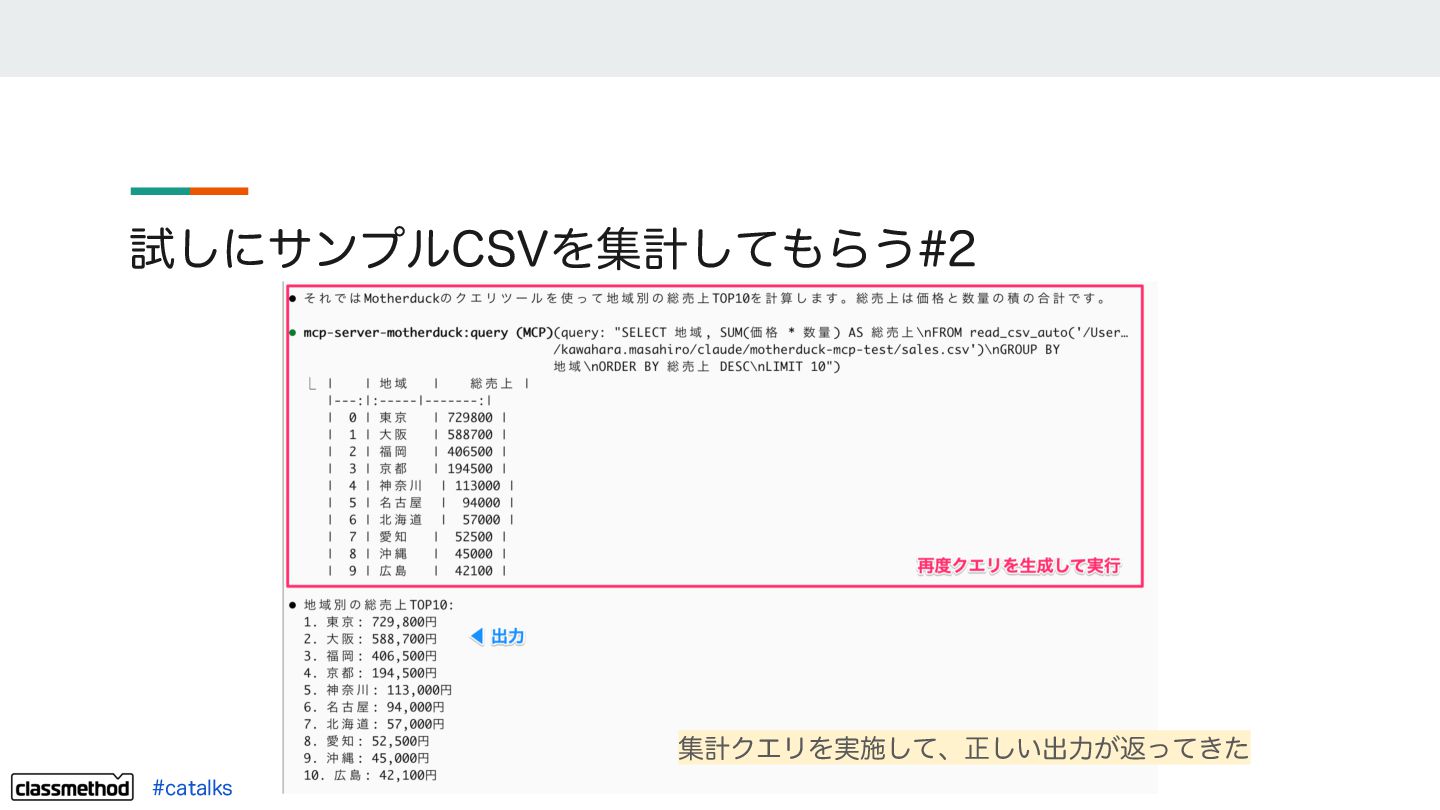Screen dimensions: 1440x810
Task: Click the list item 9. 沖縄: 45,000円
Action: coord(366,758)
